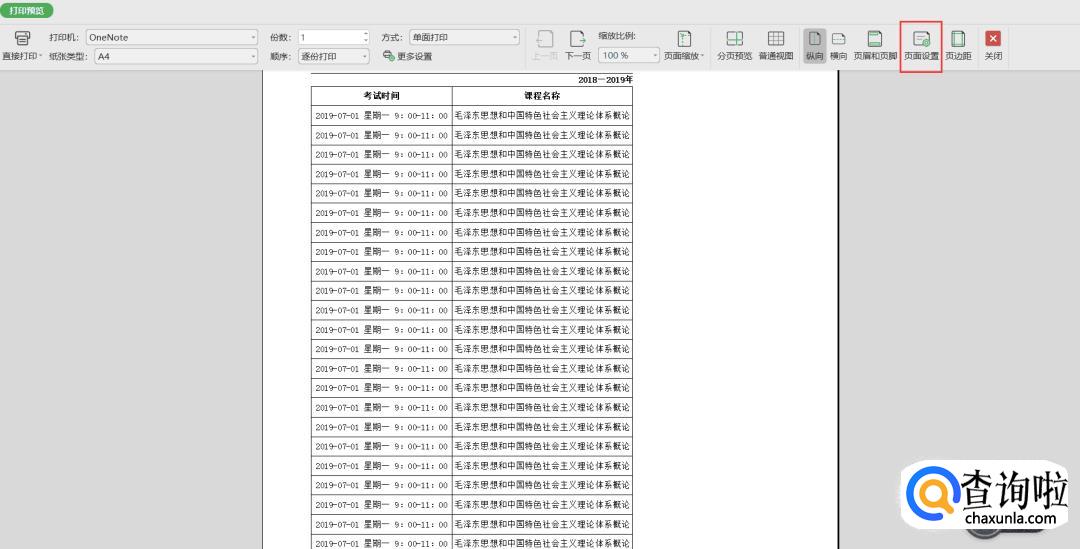Screen dimensions: 1080x549
Task: Open the 顺序 逐份打印 dropdown
Action: coord(334,56)
